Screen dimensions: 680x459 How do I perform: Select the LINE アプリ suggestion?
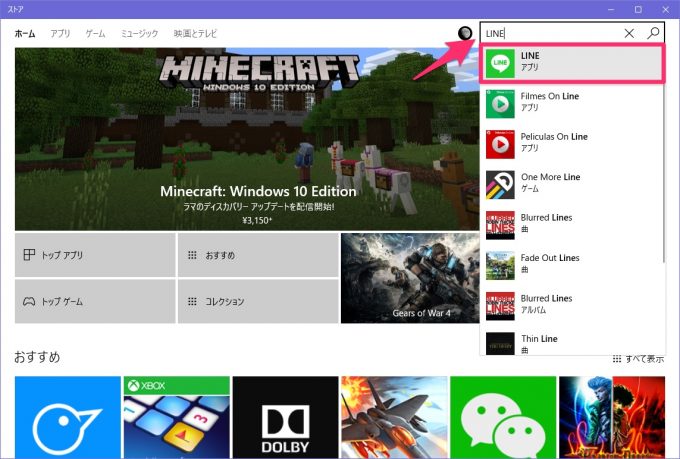[x=572, y=63]
